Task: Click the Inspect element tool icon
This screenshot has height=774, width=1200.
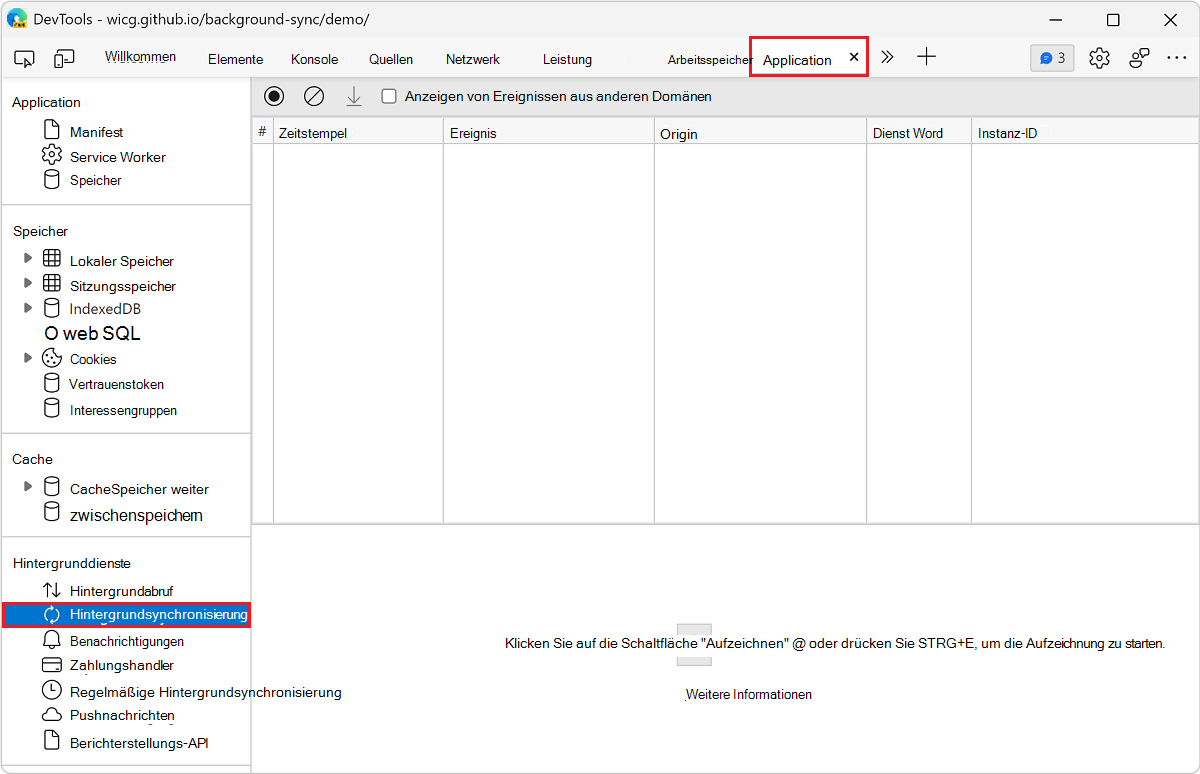Action: click(25, 59)
